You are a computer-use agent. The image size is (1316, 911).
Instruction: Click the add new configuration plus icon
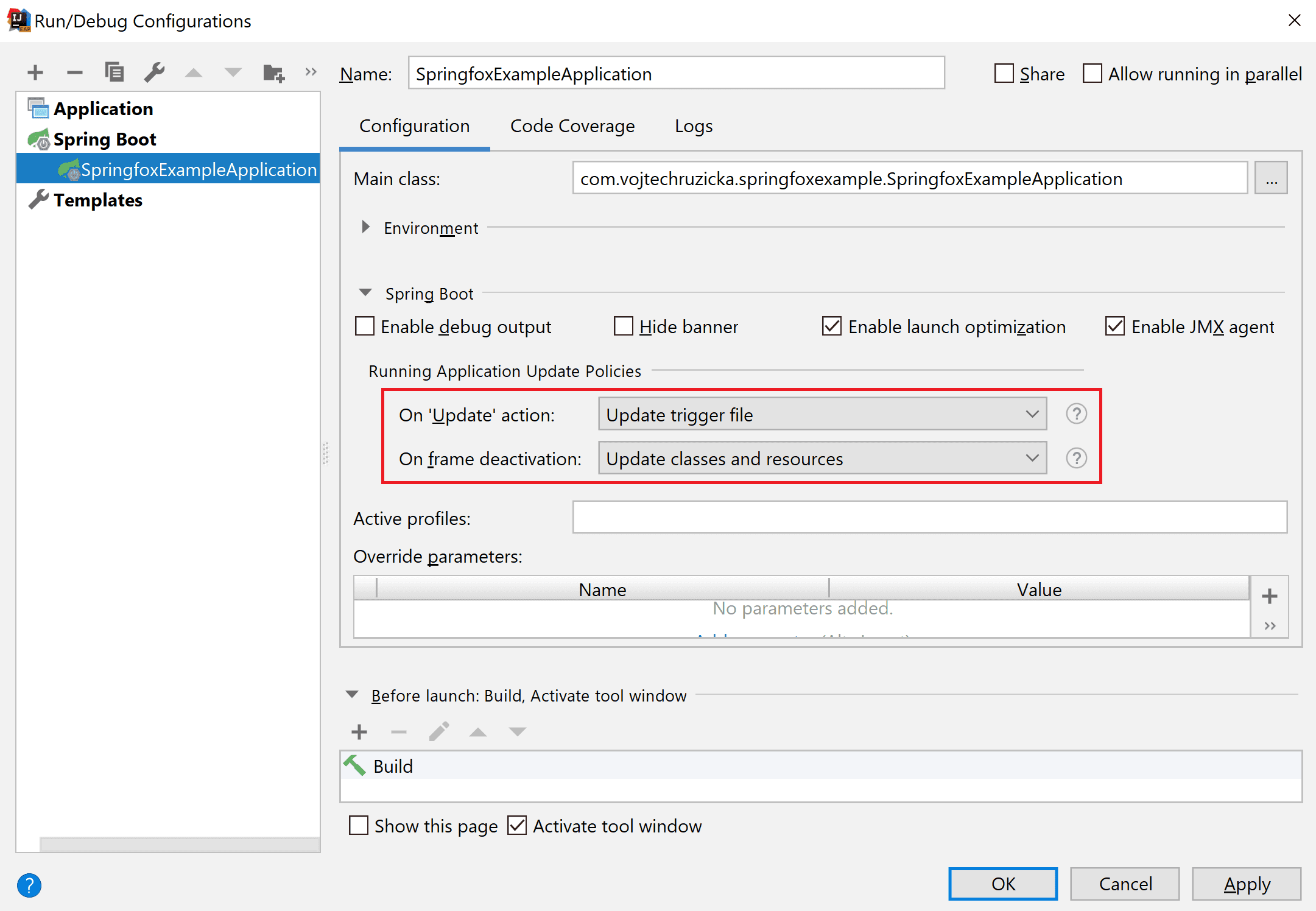pyautogui.click(x=35, y=72)
